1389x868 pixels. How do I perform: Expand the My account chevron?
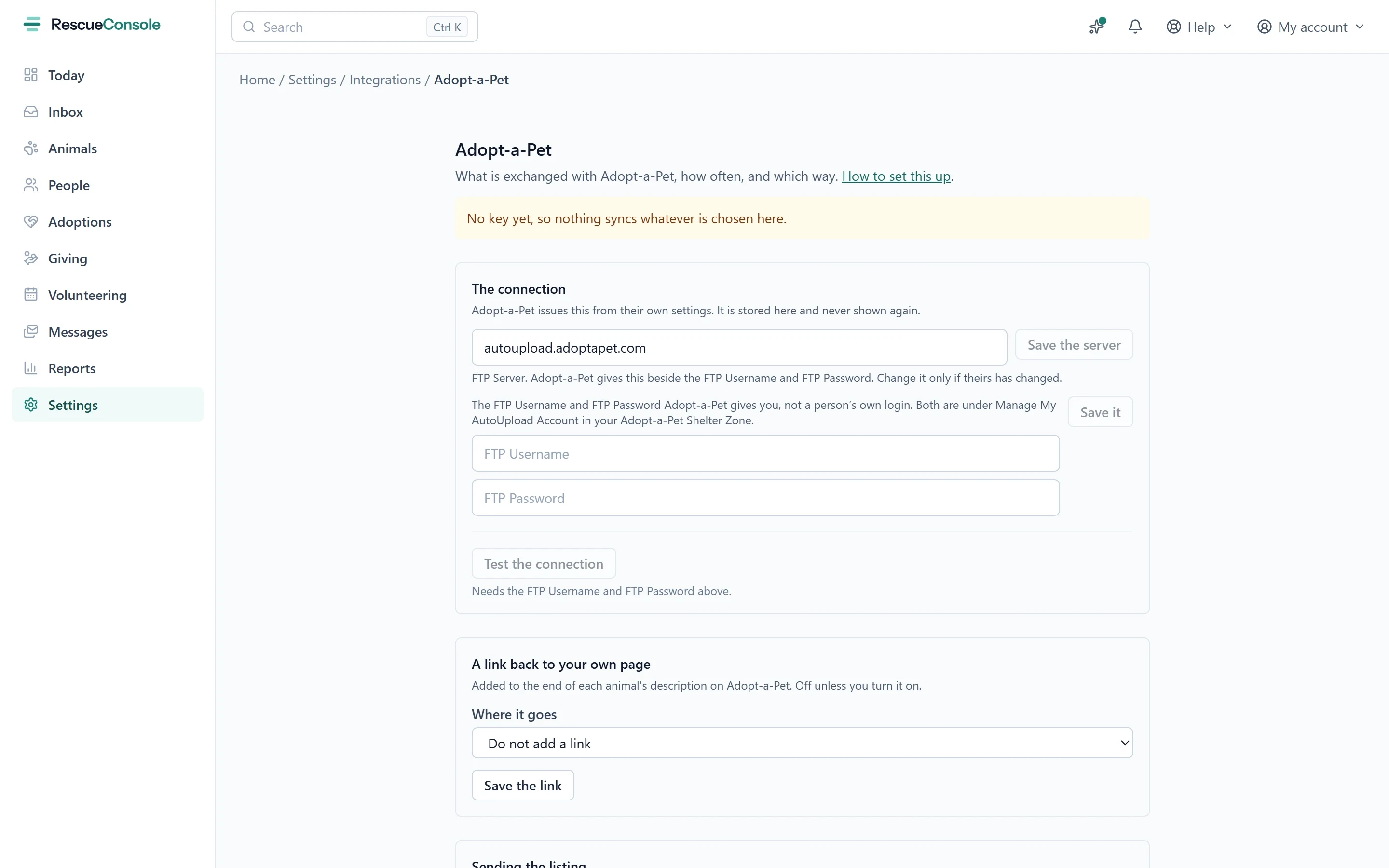[1360, 27]
